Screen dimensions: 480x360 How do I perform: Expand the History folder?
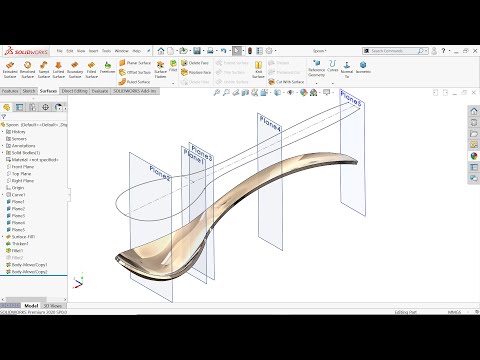[x=3, y=132]
